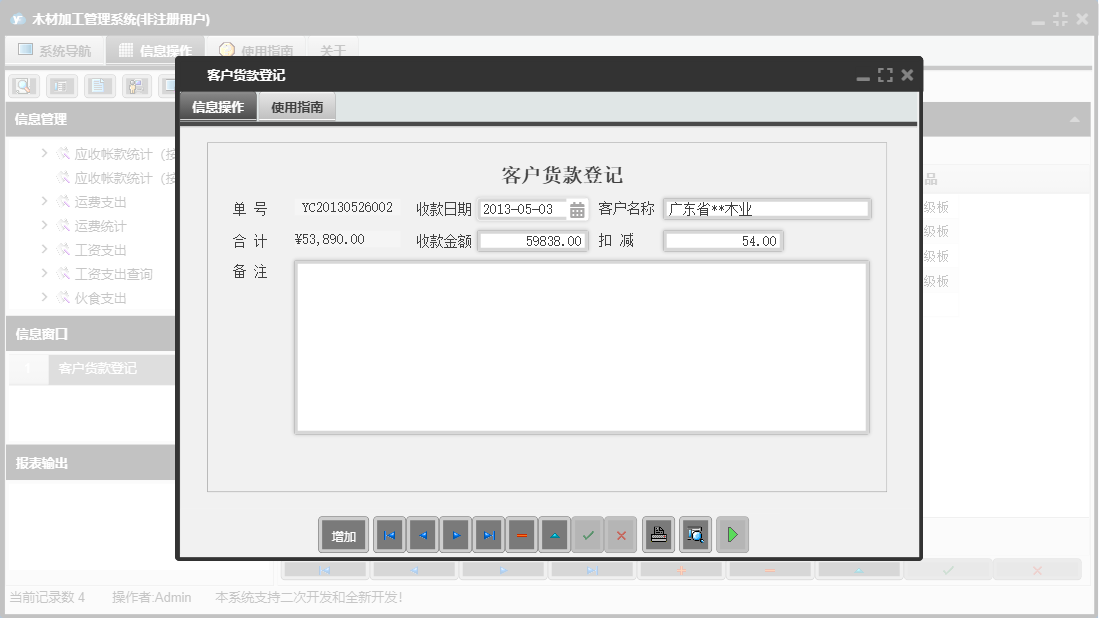Open print preview with the magnifier-printer icon

(694, 535)
